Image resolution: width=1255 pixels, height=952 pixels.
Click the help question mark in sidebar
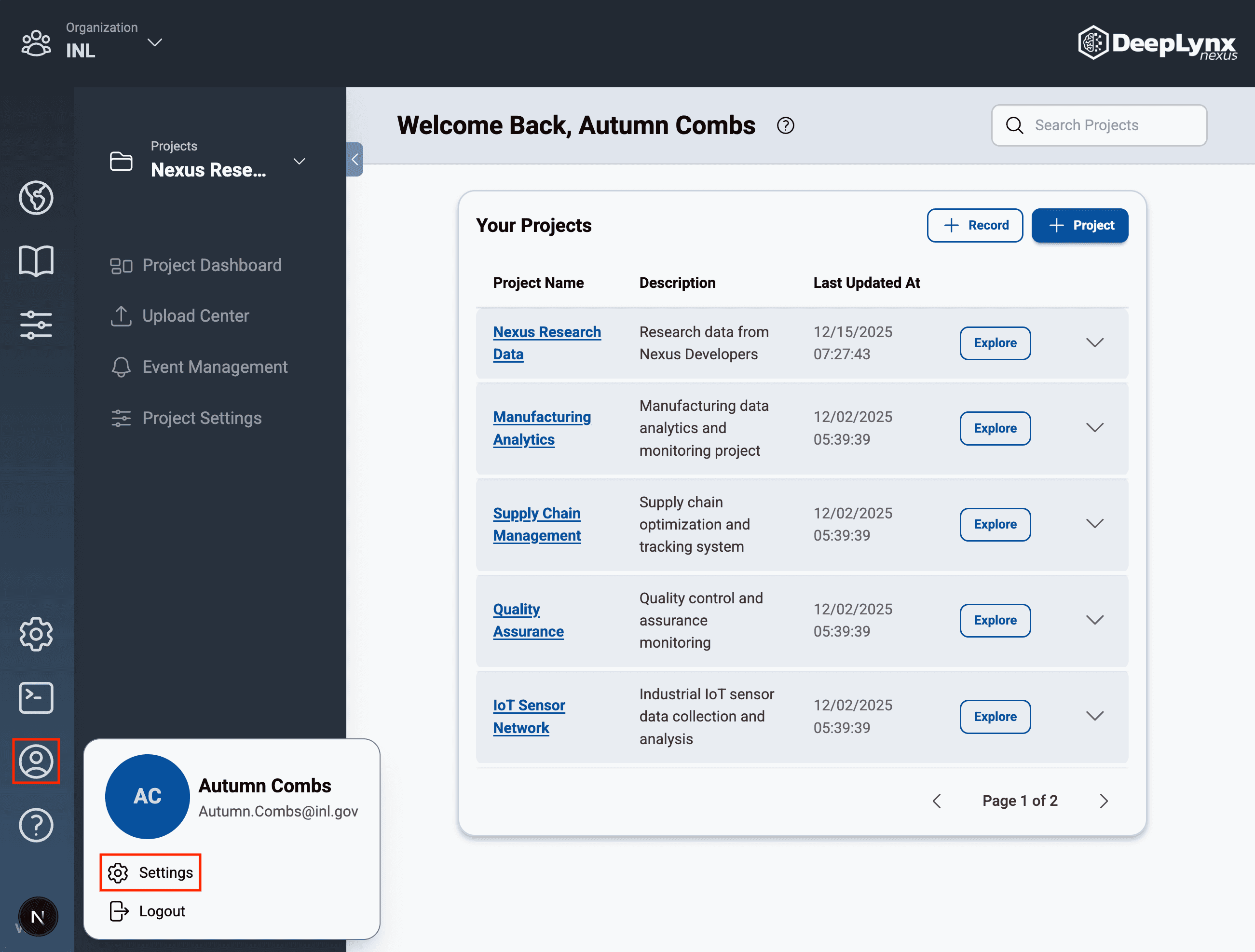(36, 825)
